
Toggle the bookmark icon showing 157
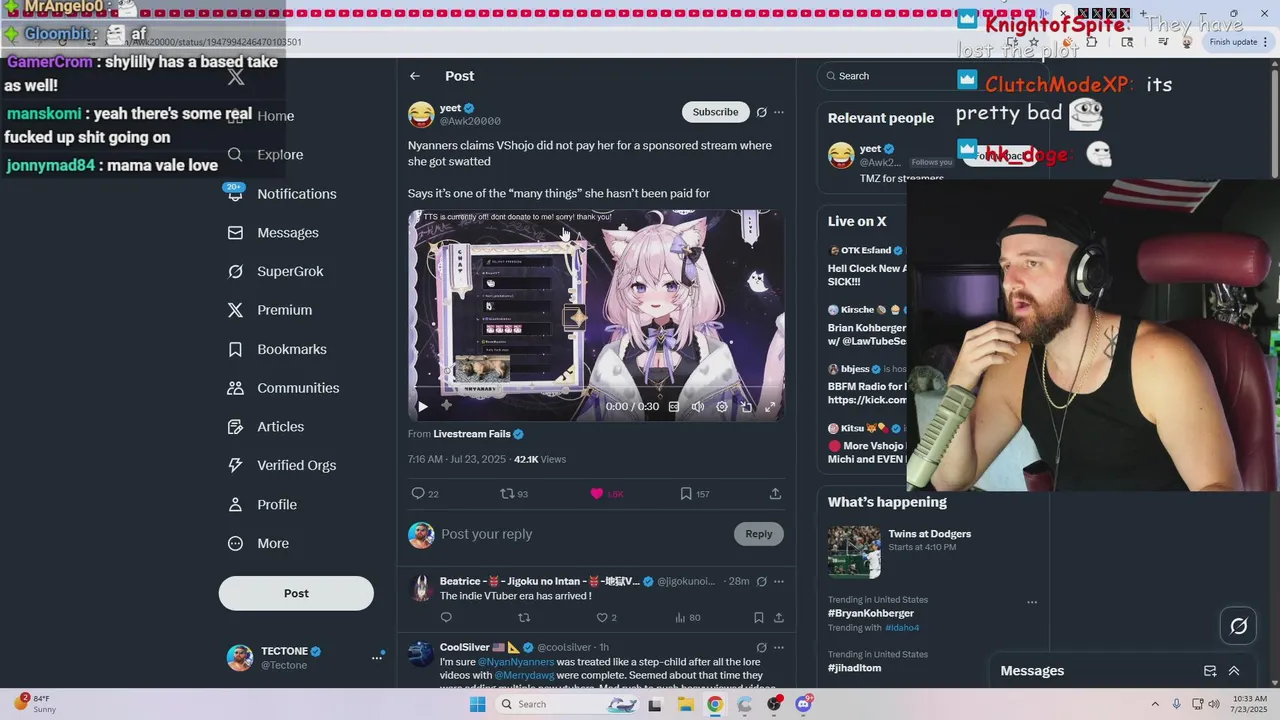[x=686, y=494]
